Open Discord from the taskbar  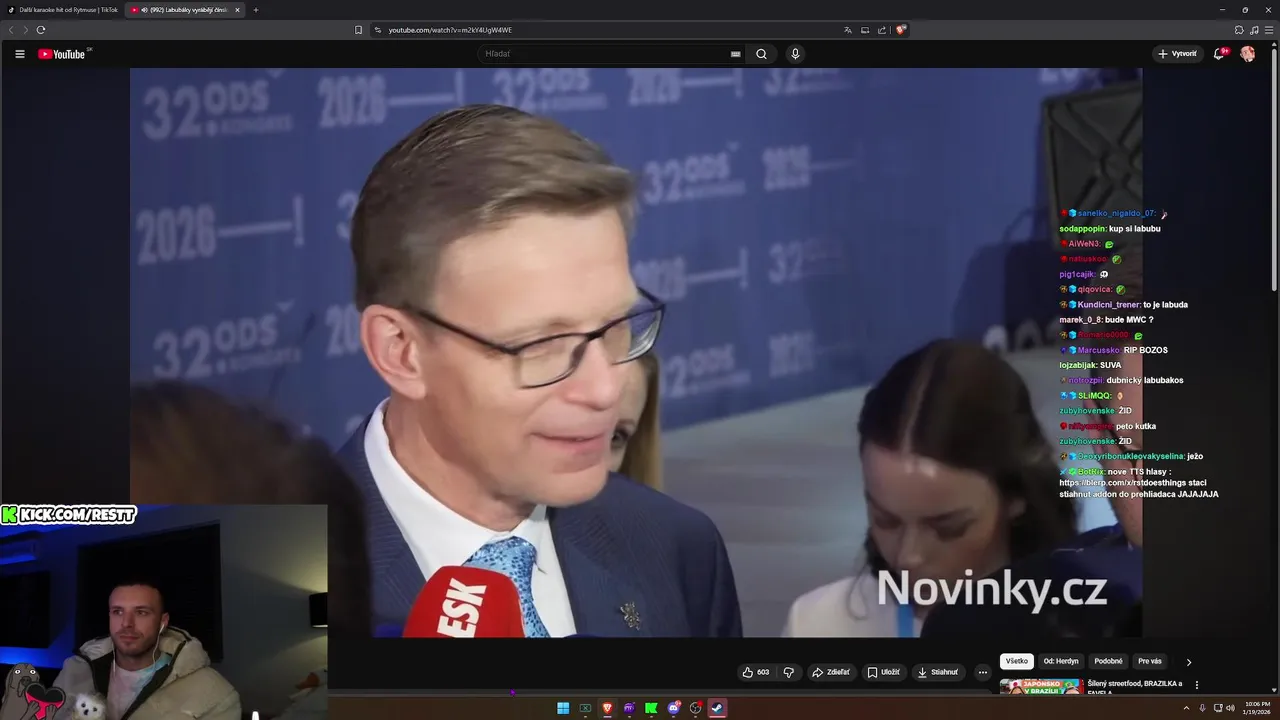[x=674, y=708]
